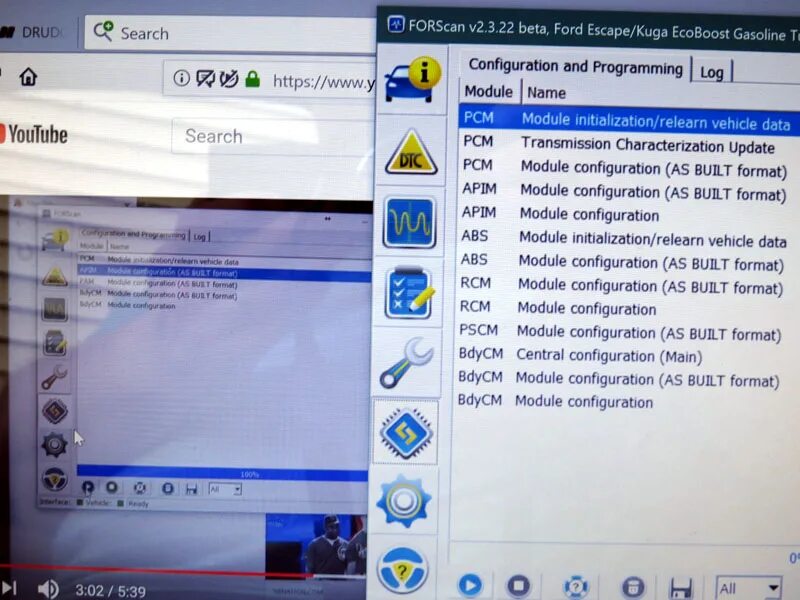Viewport: 800px width, 600px height.
Task: Click the search magnifier plus icon in browser
Action: click(103, 32)
